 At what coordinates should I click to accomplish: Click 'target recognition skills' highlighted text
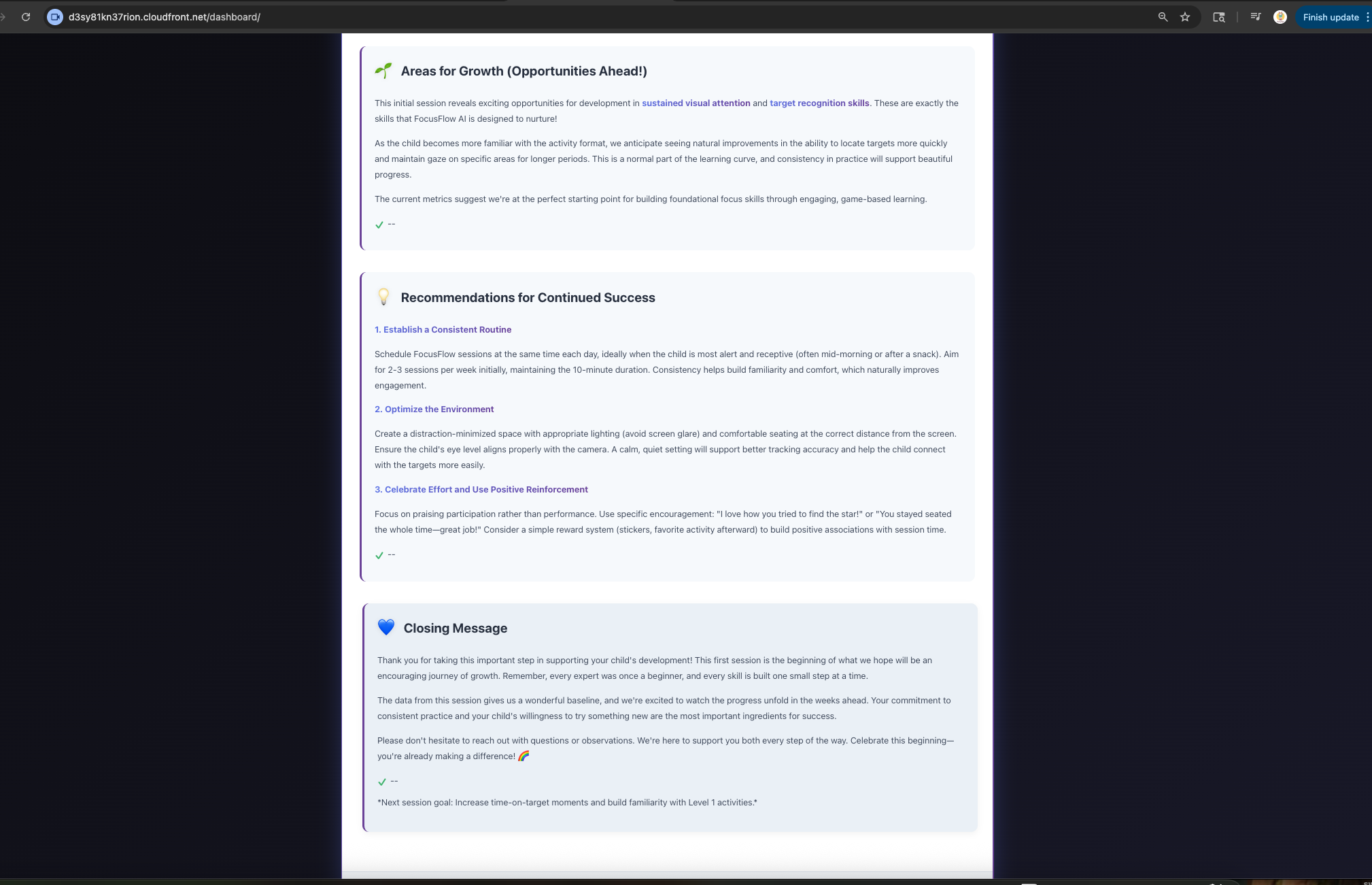pyautogui.click(x=819, y=103)
